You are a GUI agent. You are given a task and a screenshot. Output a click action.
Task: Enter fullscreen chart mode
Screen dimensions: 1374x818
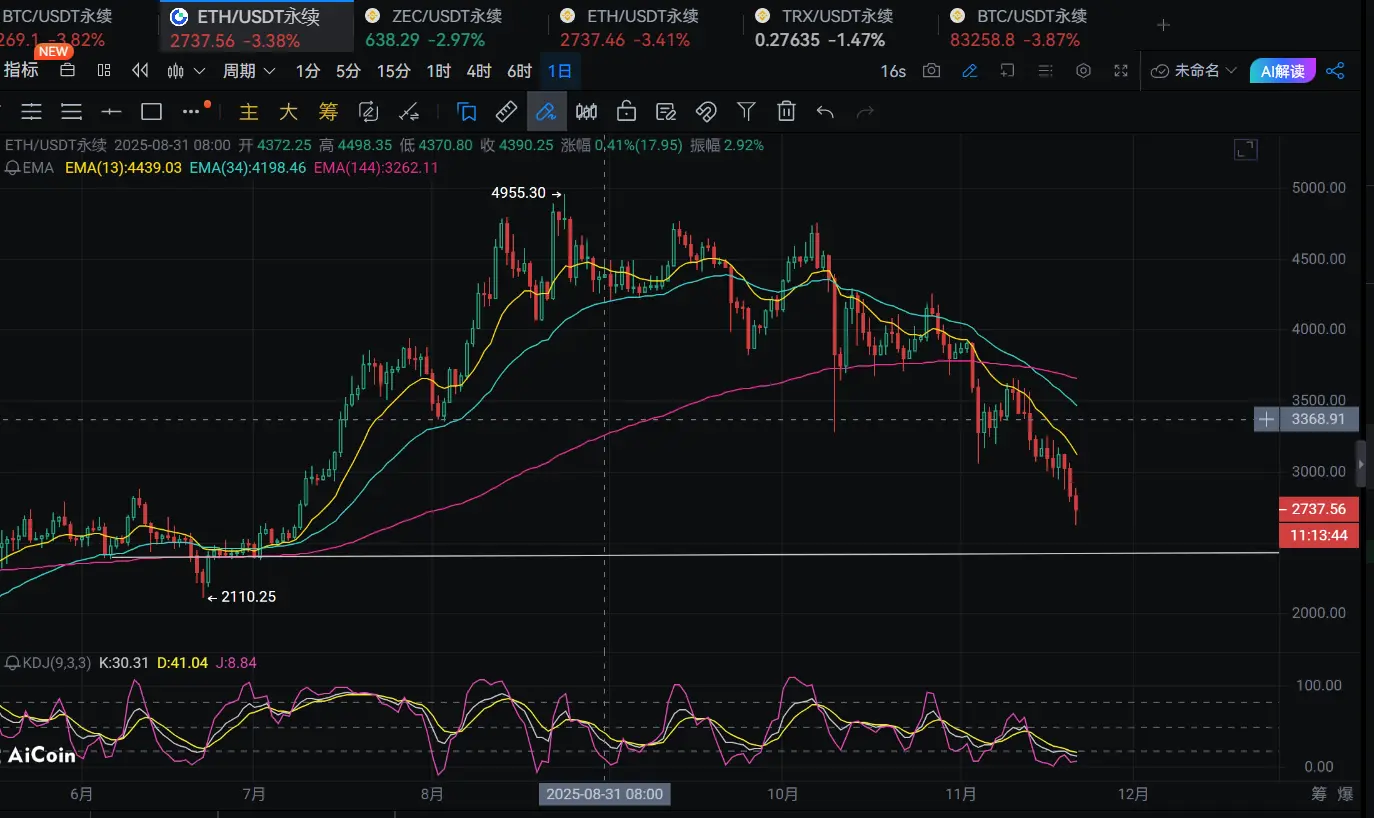[x=1121, y=71]
